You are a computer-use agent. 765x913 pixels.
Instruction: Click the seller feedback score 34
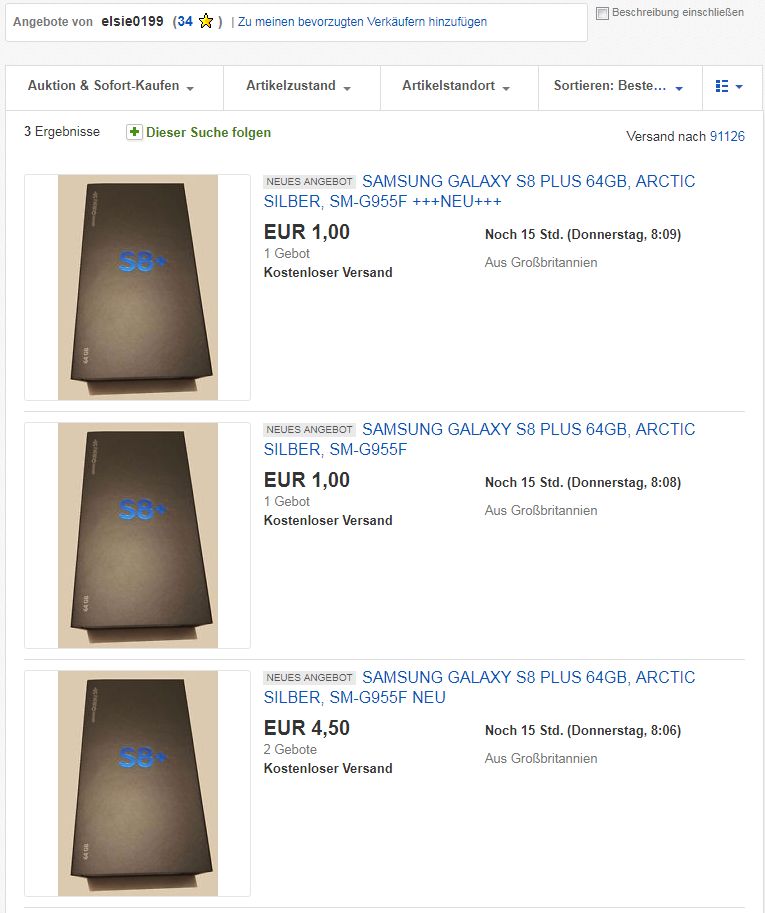pyautogui.click(x=185, y=21)
